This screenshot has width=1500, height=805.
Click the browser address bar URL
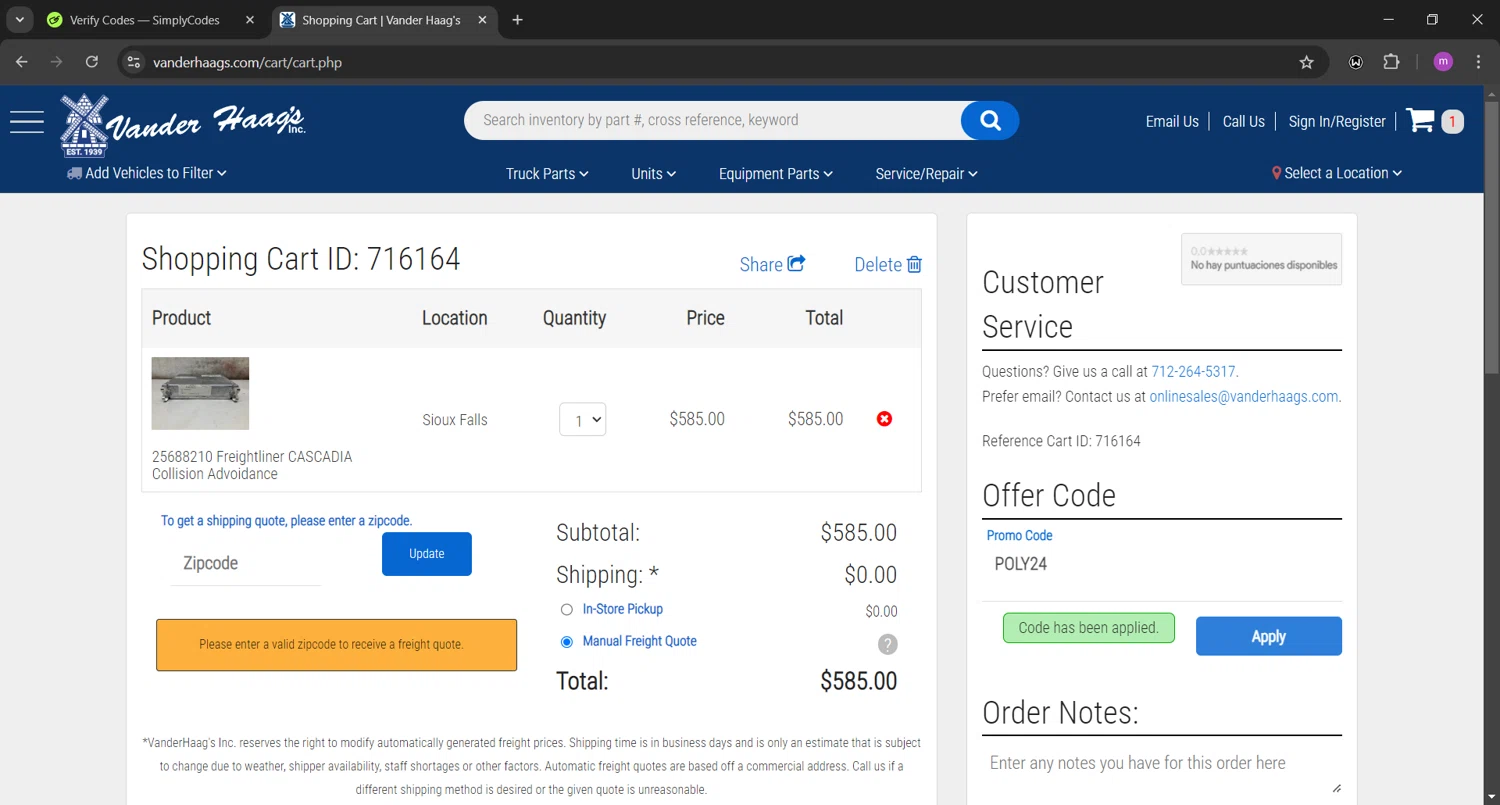point(247,62)
